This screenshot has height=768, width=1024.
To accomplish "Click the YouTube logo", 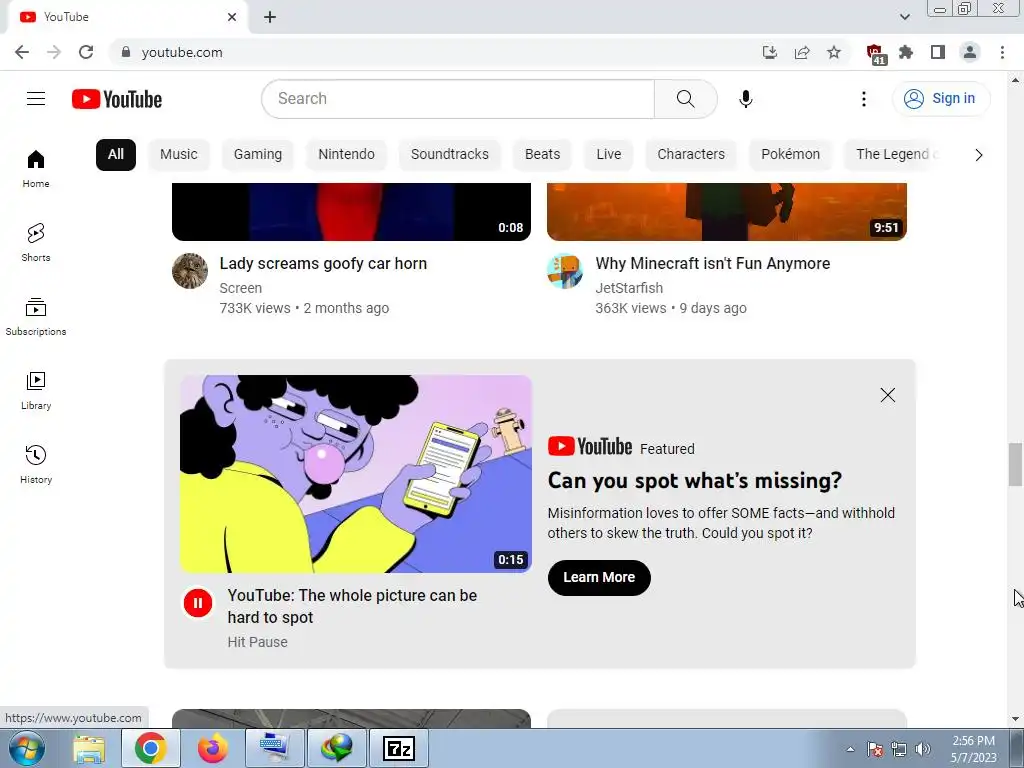I will point(117,99).
